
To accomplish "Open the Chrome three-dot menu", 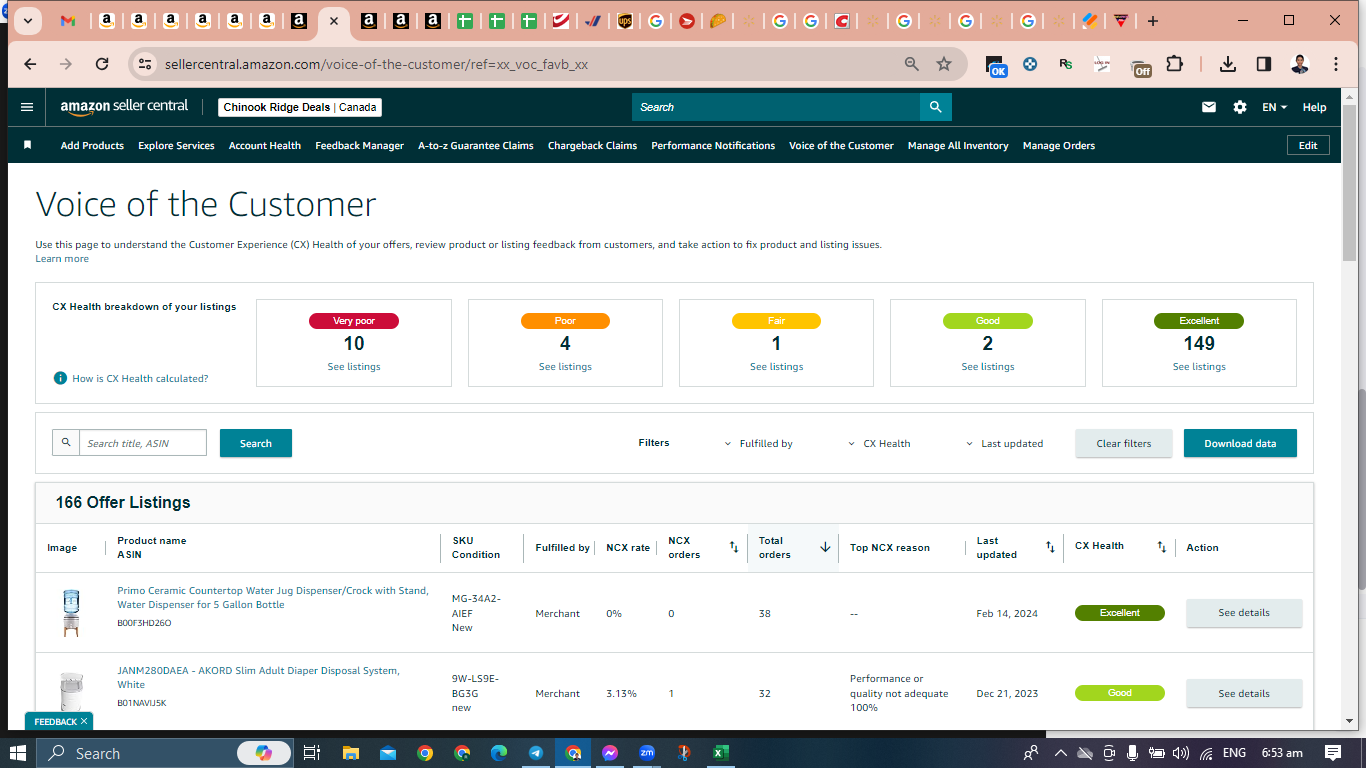I will pos(1336,64).
